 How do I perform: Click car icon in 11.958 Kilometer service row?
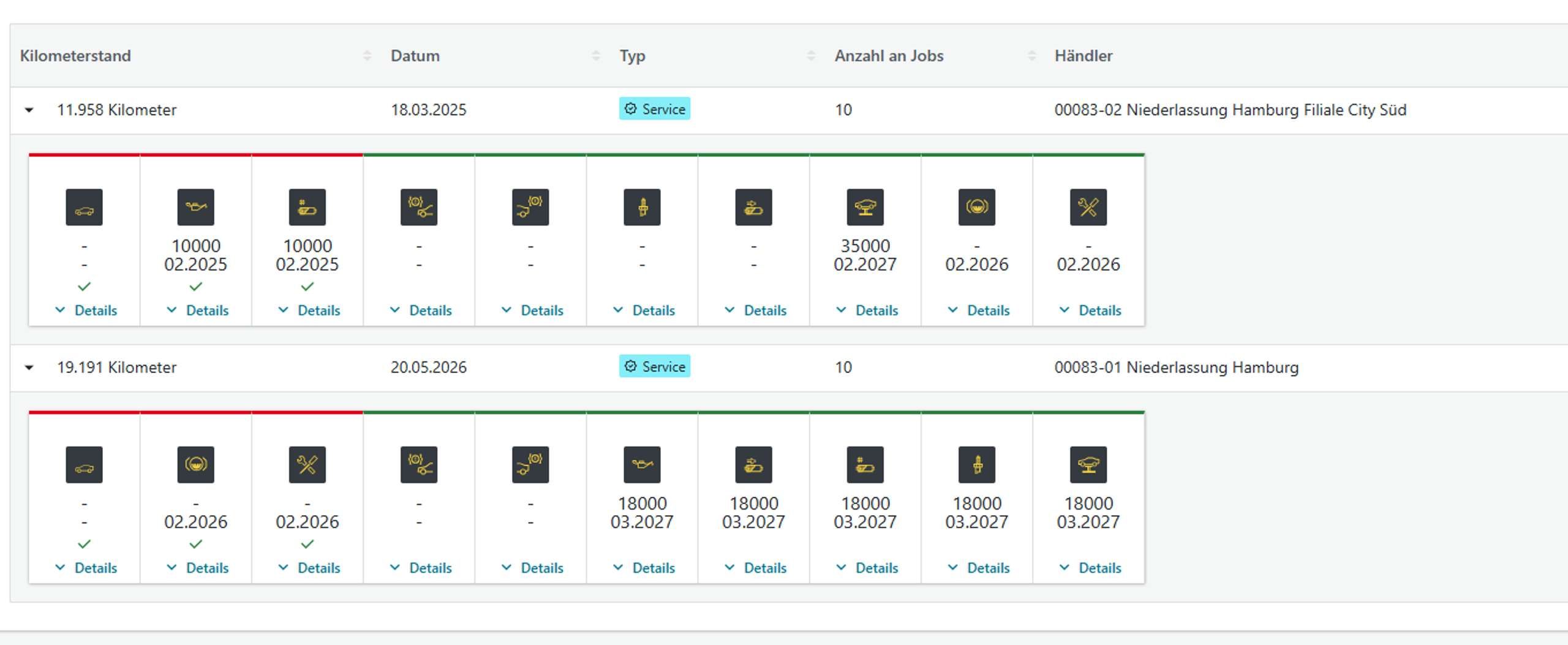click(84, 208)
